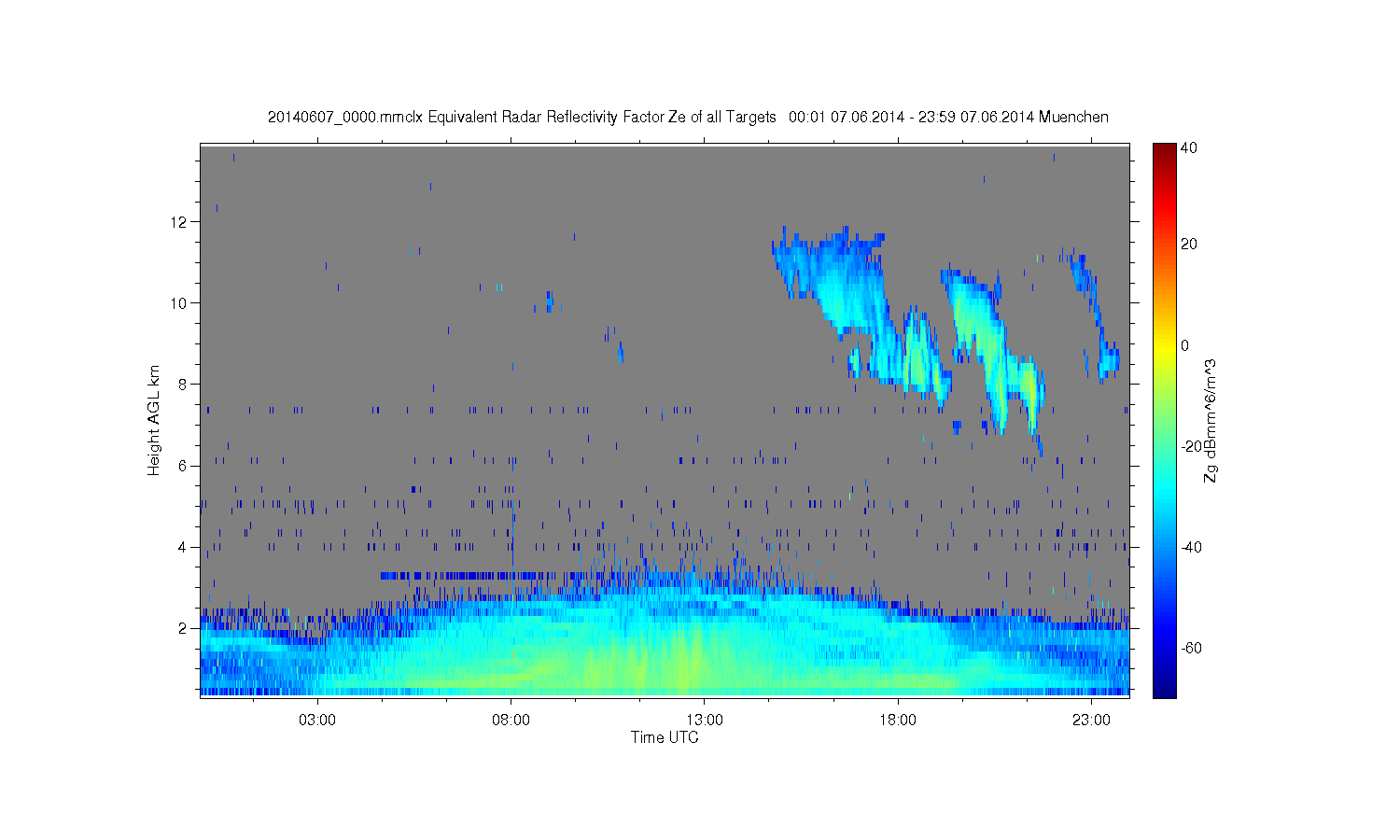Screen dimensions: 1400x840
Task: Click the colorbar value -20
Action: [1191, 446]
